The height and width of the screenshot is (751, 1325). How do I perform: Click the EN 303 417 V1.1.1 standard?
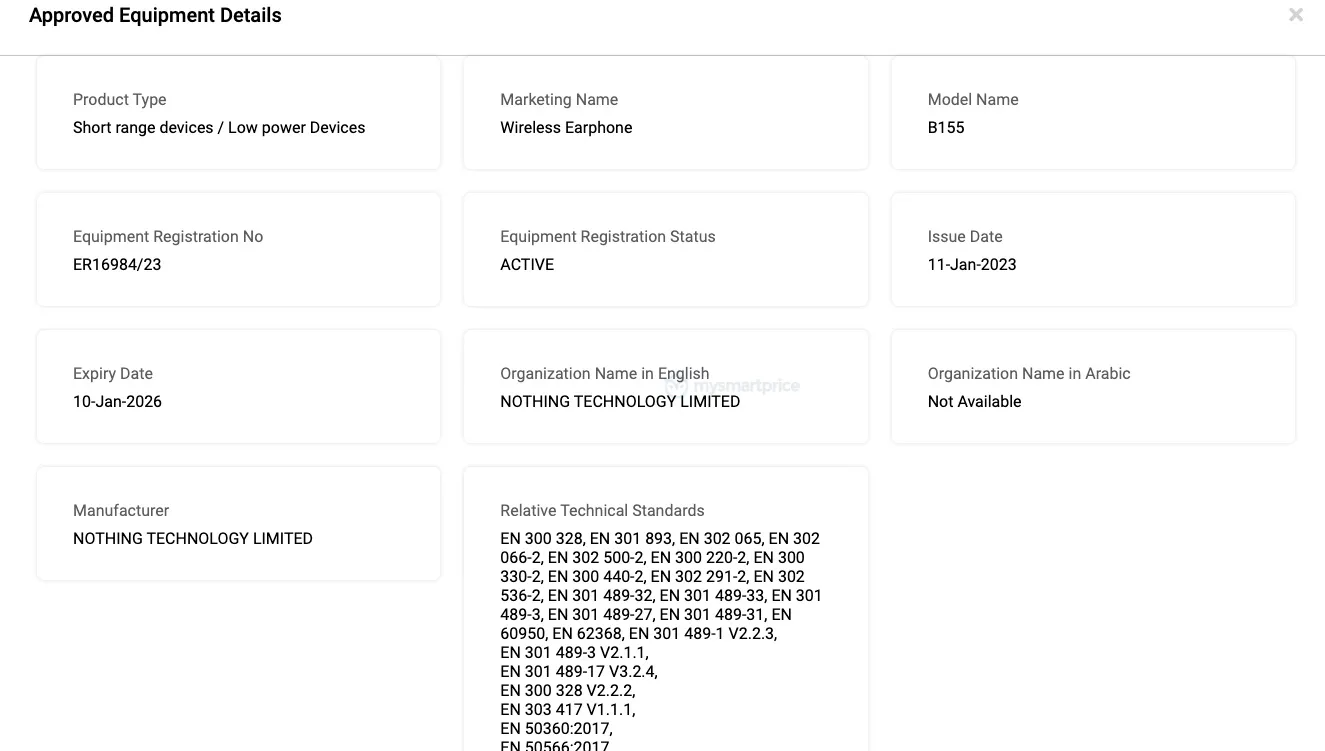tap(567, 709)
